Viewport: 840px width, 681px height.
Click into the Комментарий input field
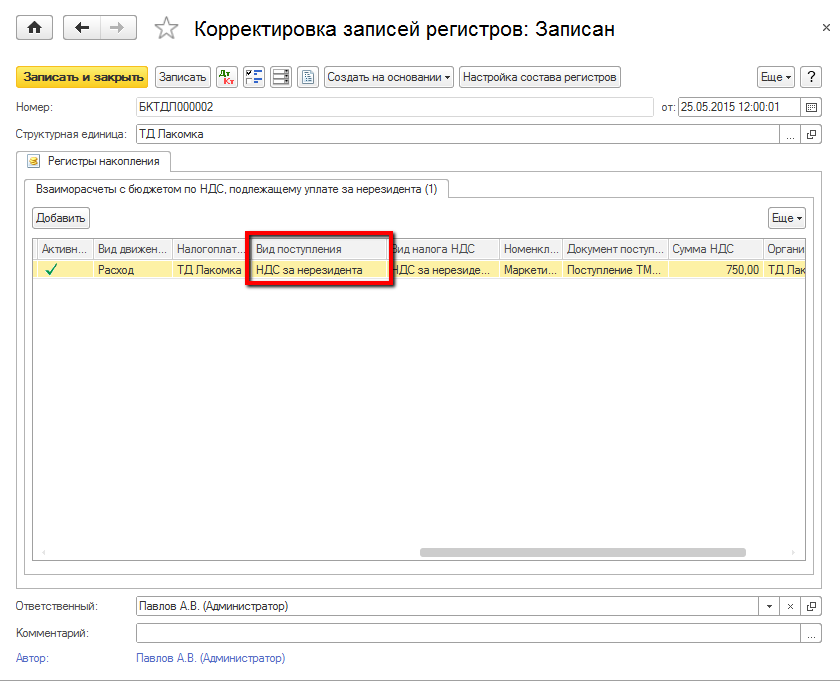(x=468, y=632)
